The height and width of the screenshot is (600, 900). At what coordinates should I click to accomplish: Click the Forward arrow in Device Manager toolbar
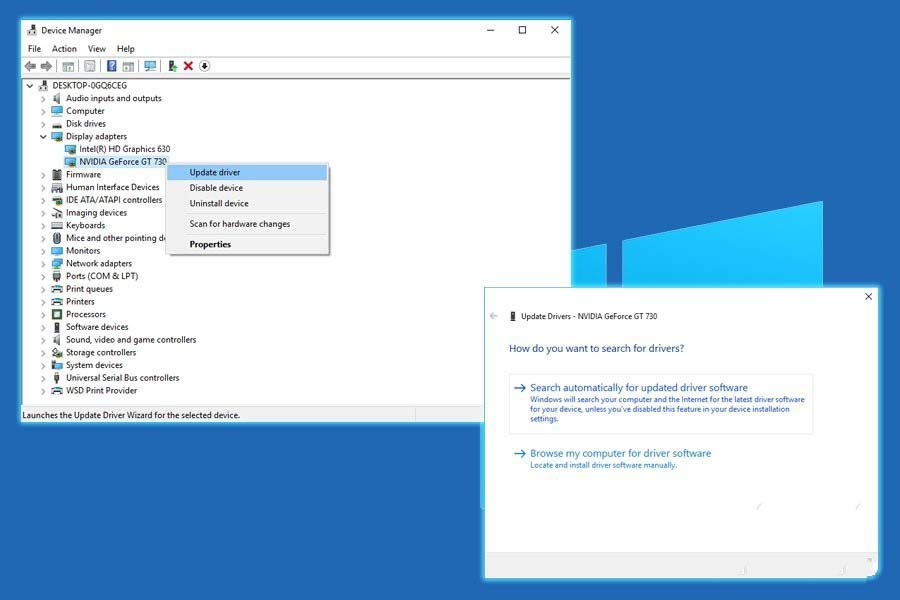coord(46,66)
